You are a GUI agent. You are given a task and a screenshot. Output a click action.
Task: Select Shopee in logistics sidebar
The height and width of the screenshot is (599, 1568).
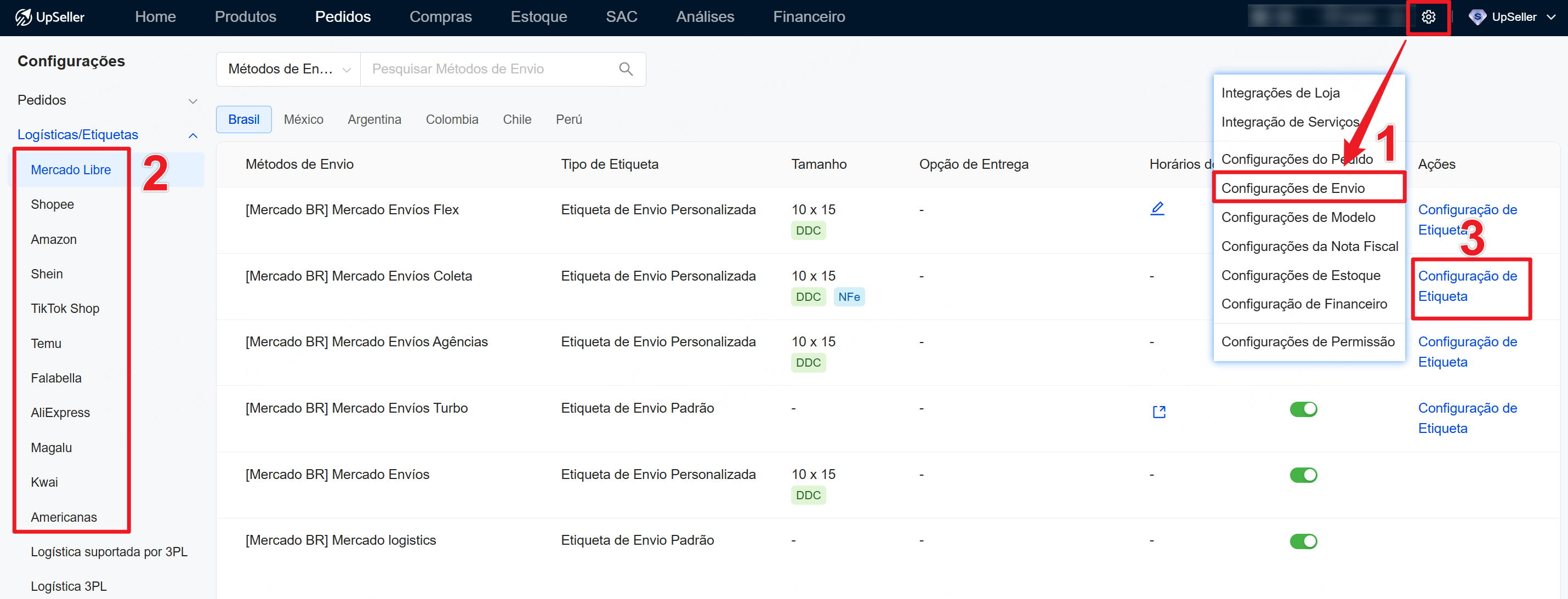[52, 204]
